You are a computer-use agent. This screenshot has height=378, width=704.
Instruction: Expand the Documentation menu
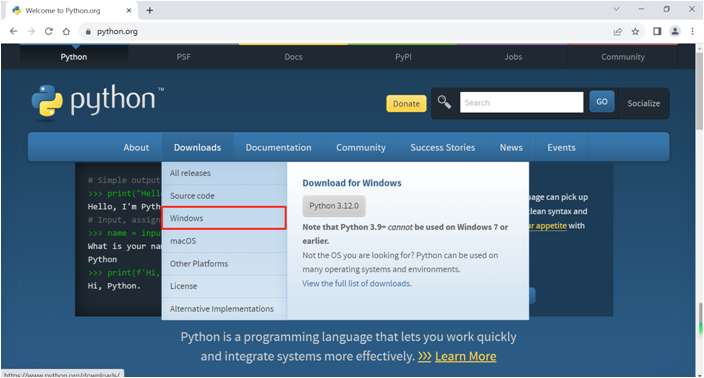[x=278, y=147]
